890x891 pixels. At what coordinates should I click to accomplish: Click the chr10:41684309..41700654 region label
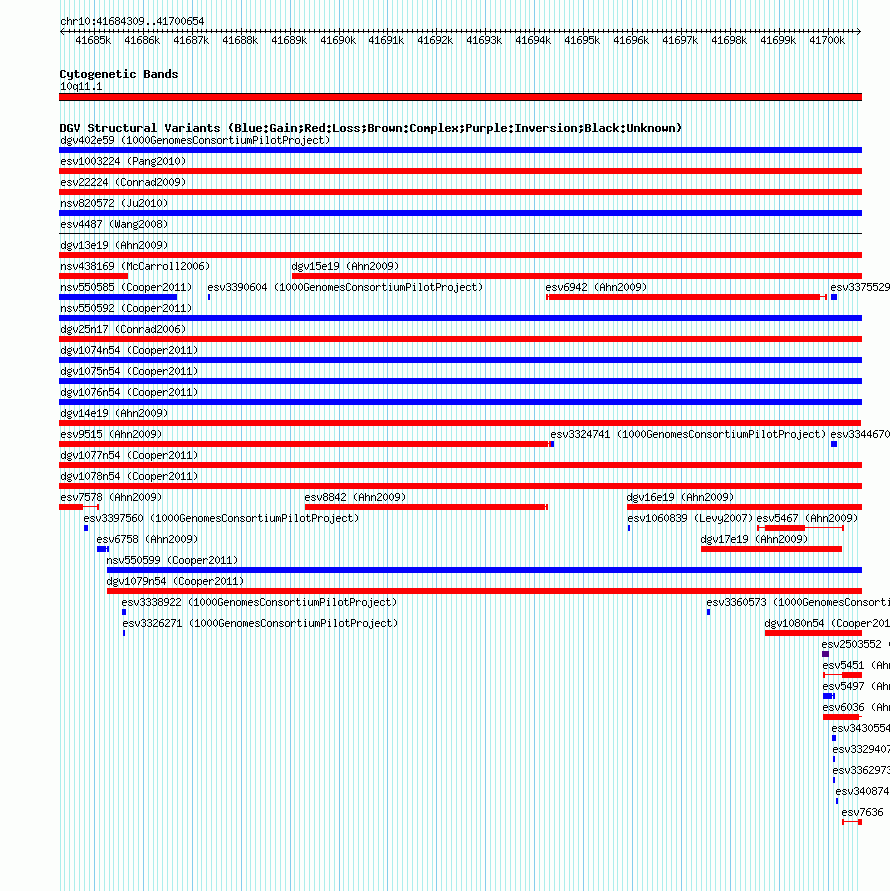tap(132, 21)
